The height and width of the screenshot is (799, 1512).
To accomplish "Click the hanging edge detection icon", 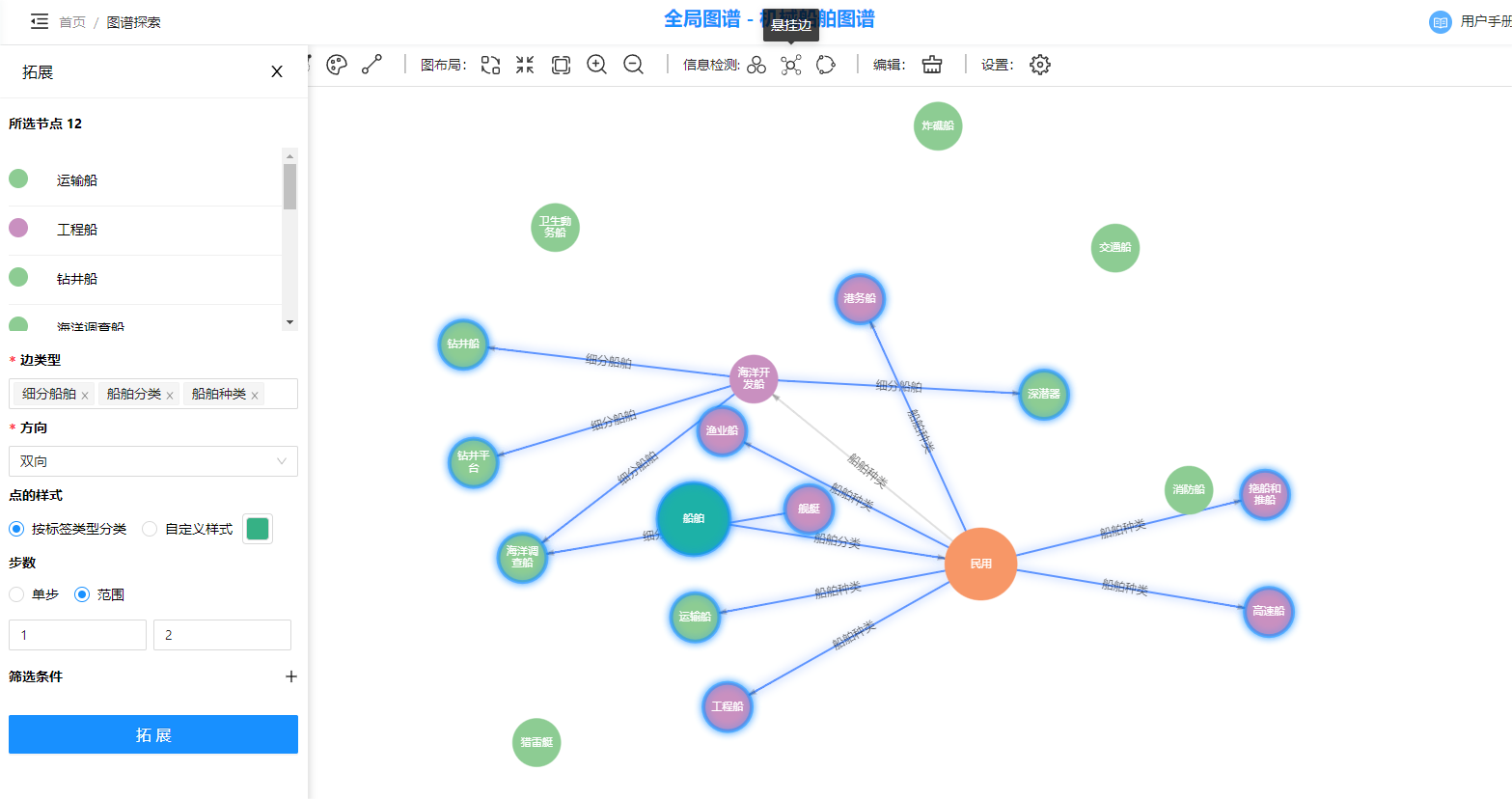I will (791, 65).
